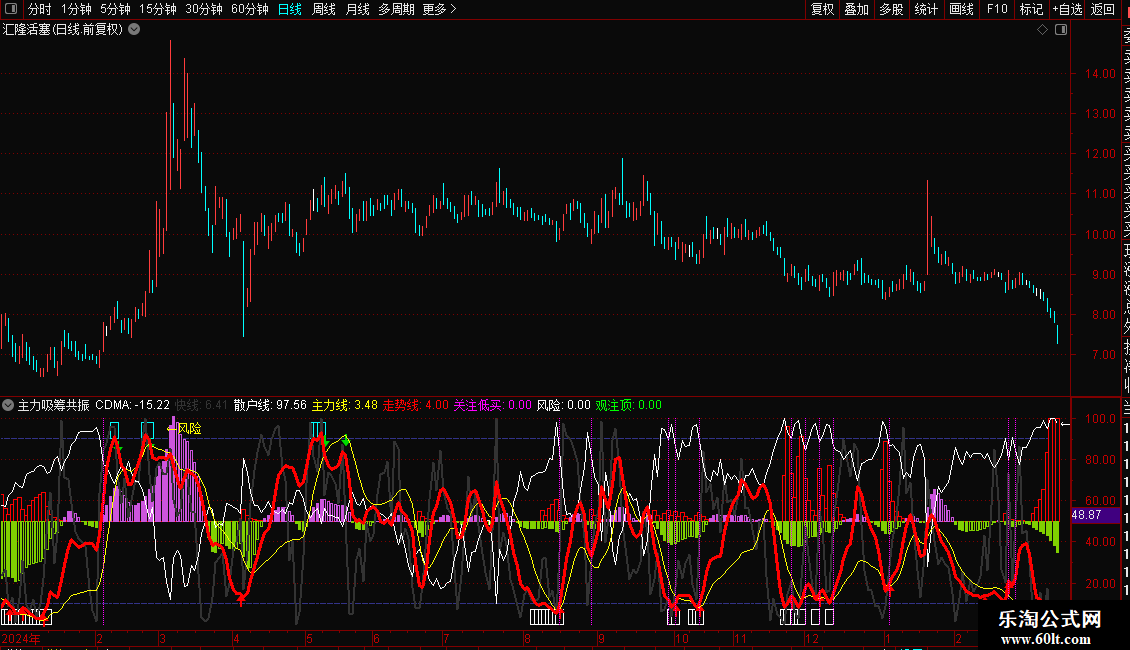Click the 统计 statistics button
The image size is (1130, 650).
926,9
